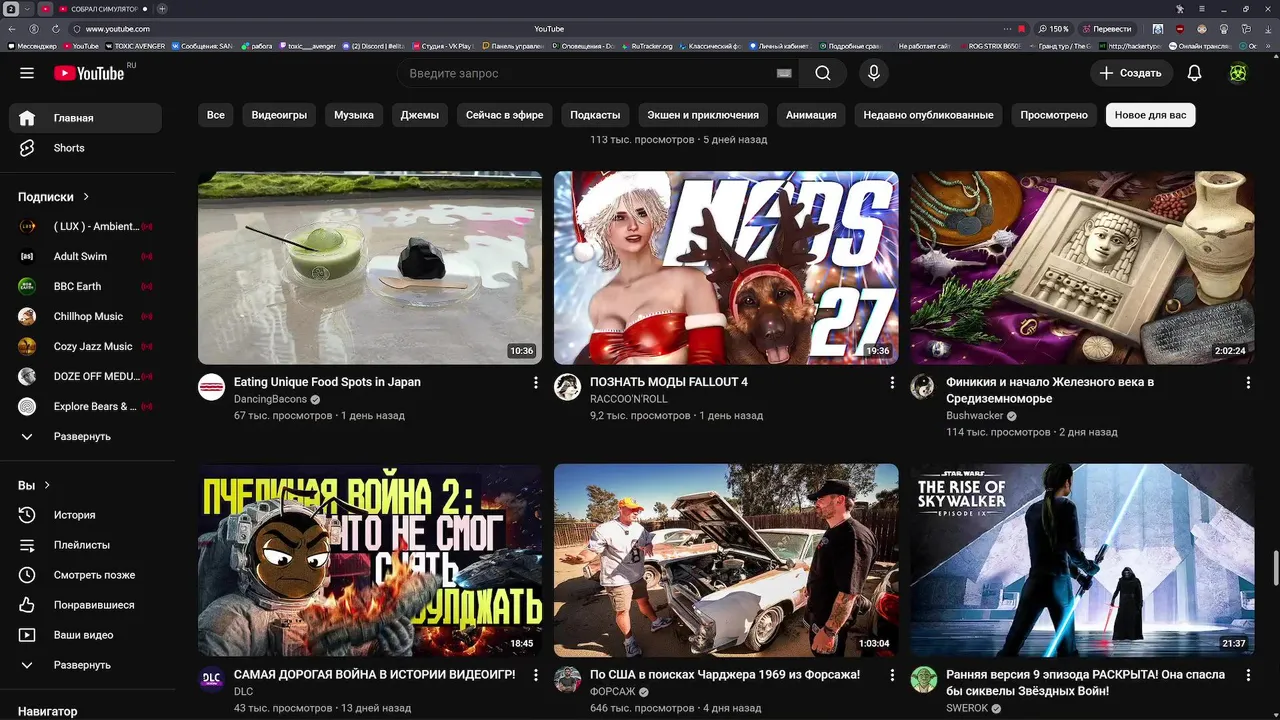Open the on-screen keyboard in search box
This screenshot has height=720, width=1280.
784,73
